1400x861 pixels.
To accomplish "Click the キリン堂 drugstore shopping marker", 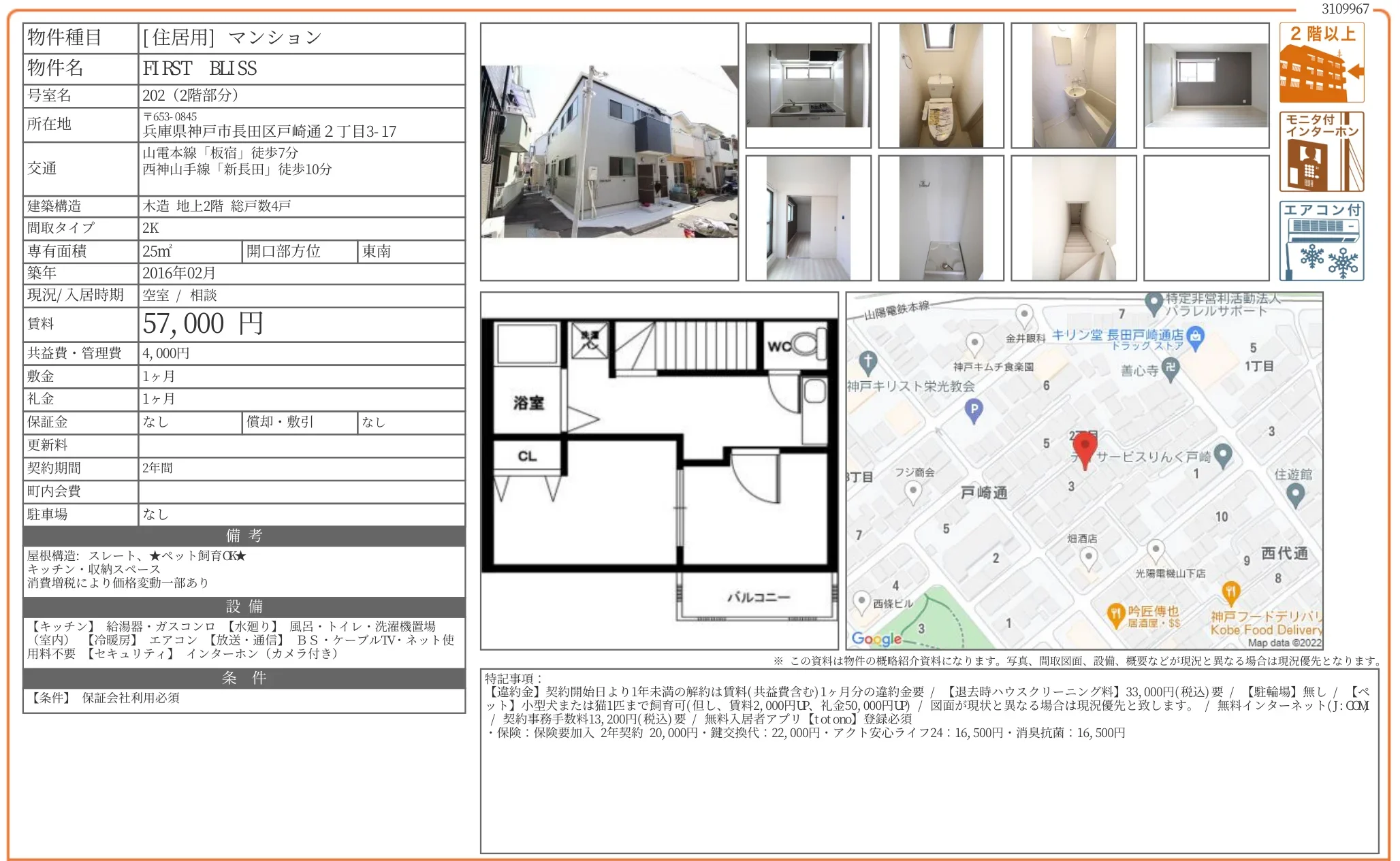I will tap(1196, 336).
